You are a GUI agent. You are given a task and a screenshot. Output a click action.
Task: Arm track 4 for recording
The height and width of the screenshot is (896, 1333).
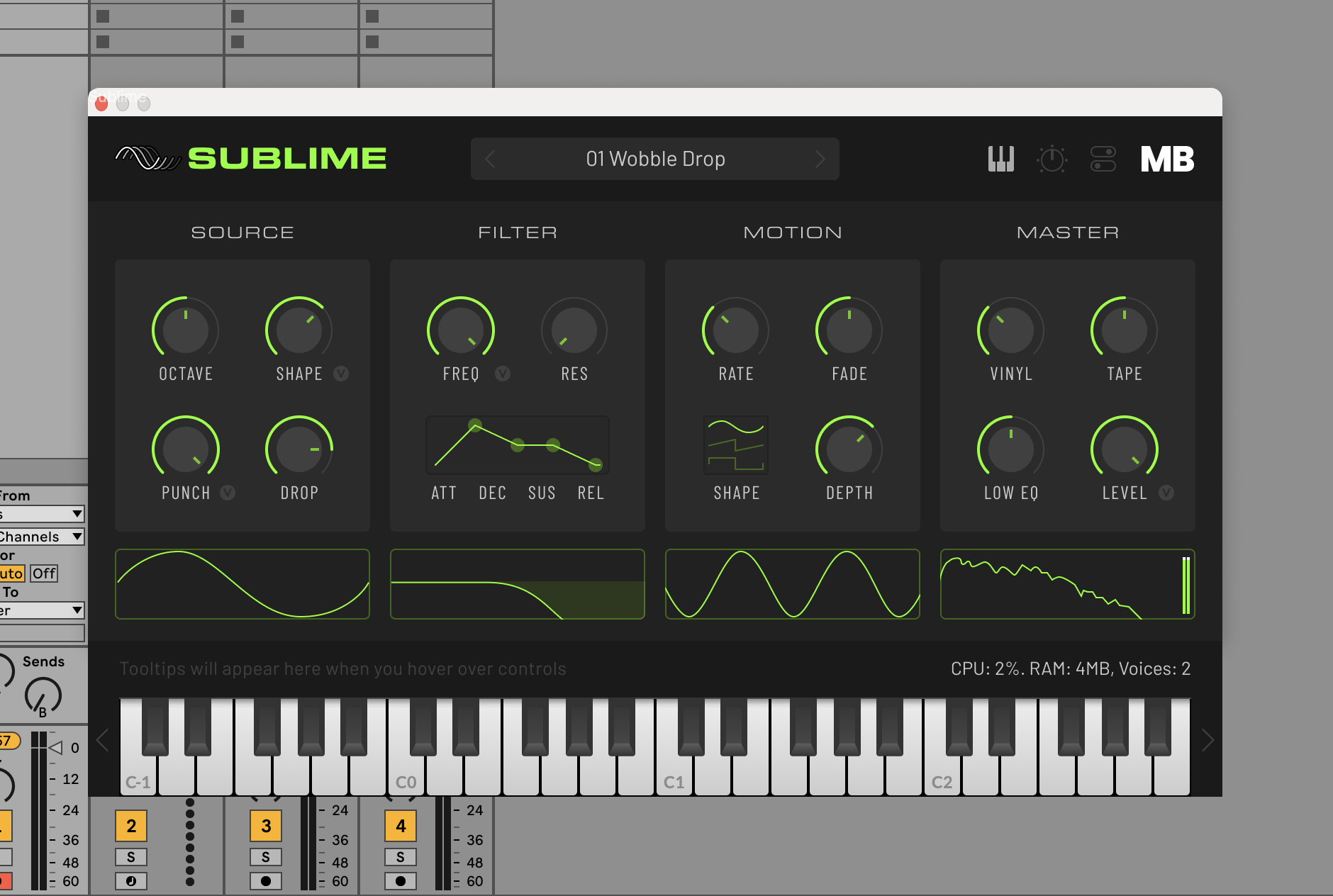click(x=401, y=881)
